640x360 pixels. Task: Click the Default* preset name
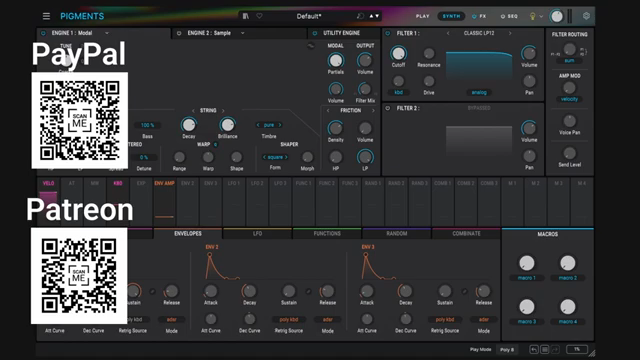click(x=309, y=16)
